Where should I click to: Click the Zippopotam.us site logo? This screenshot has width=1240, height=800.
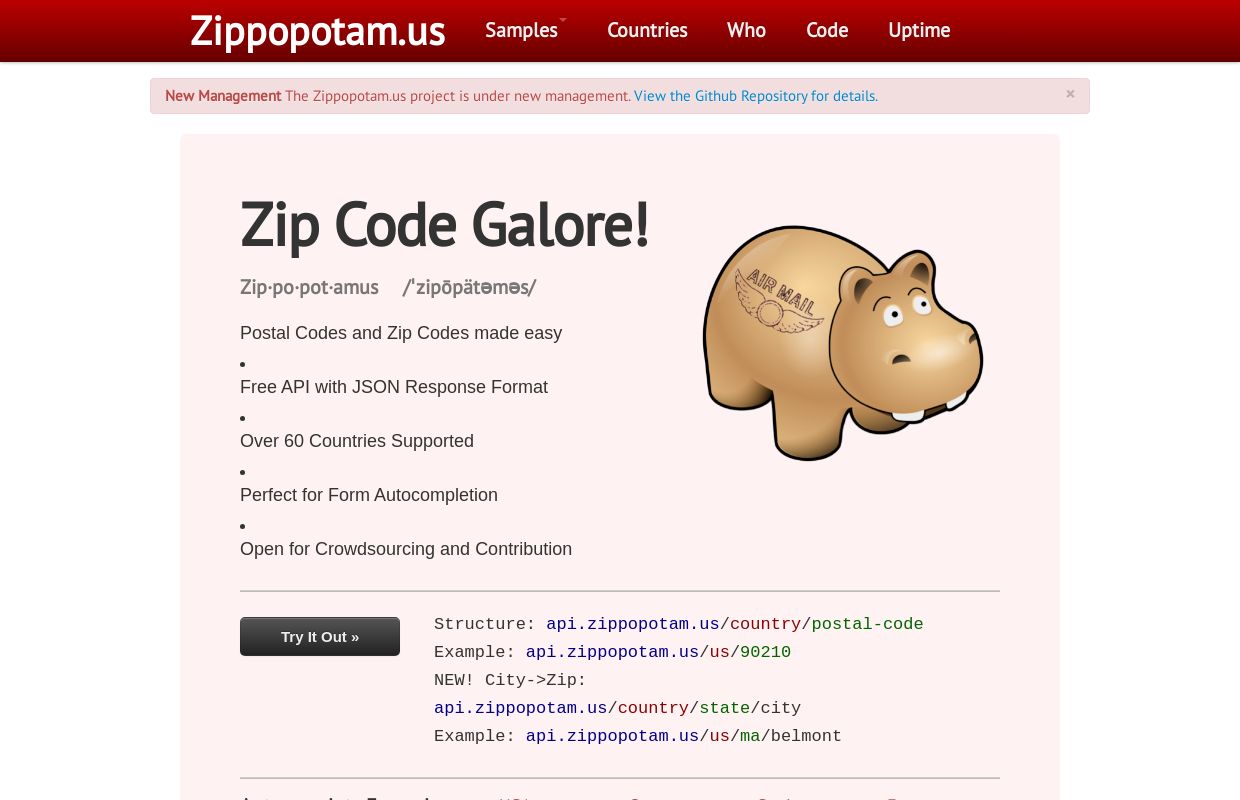(317, 31)
